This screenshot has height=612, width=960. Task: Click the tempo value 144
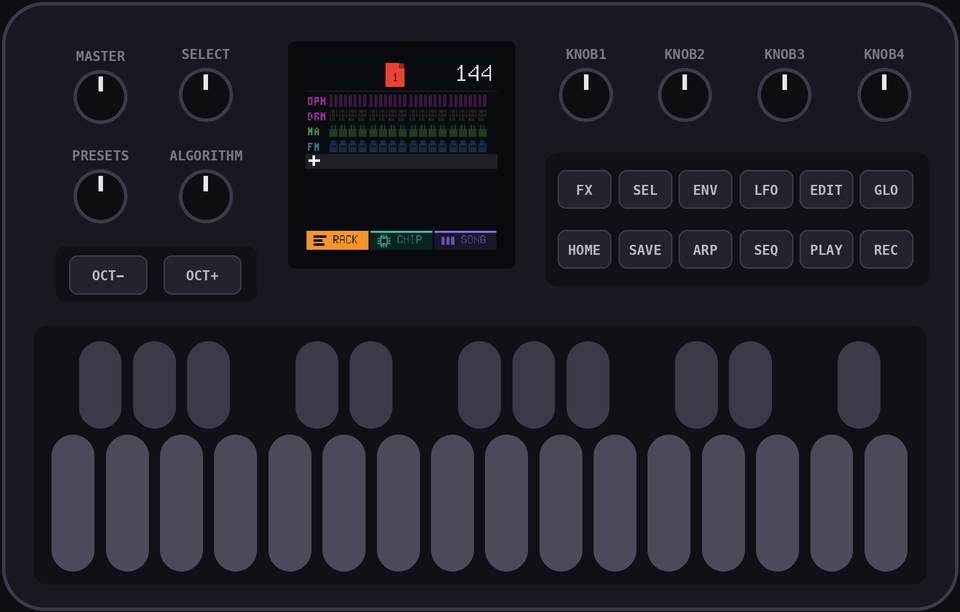(x=474, y=73)
